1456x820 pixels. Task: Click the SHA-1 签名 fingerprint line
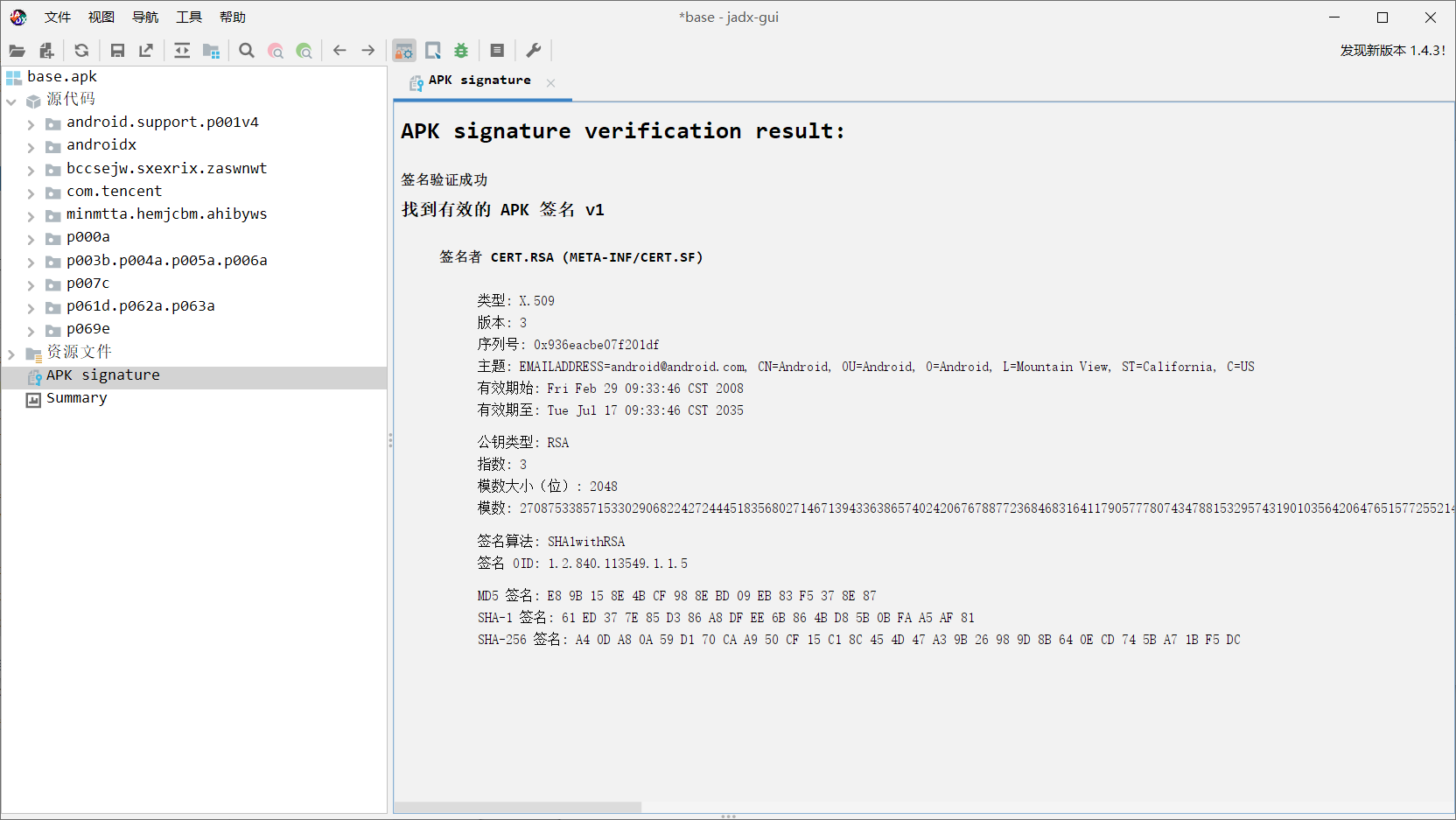coord(725,618)
